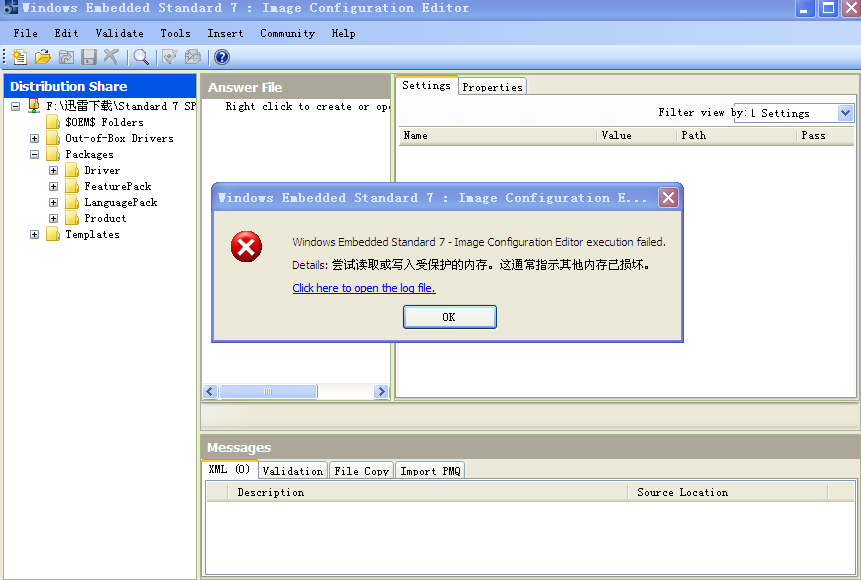
Task: Expand the LanguagePack folder
Action: pyautogui.click(x=53, y=203)
